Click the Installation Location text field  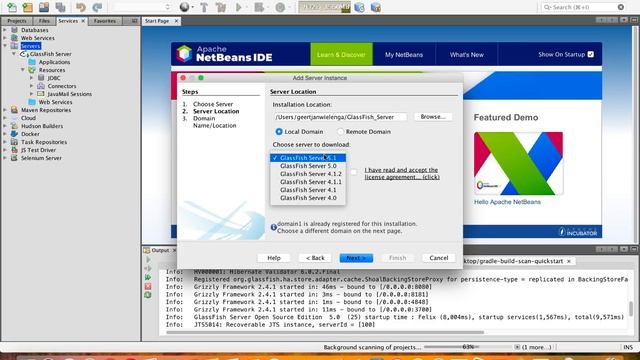340,117
